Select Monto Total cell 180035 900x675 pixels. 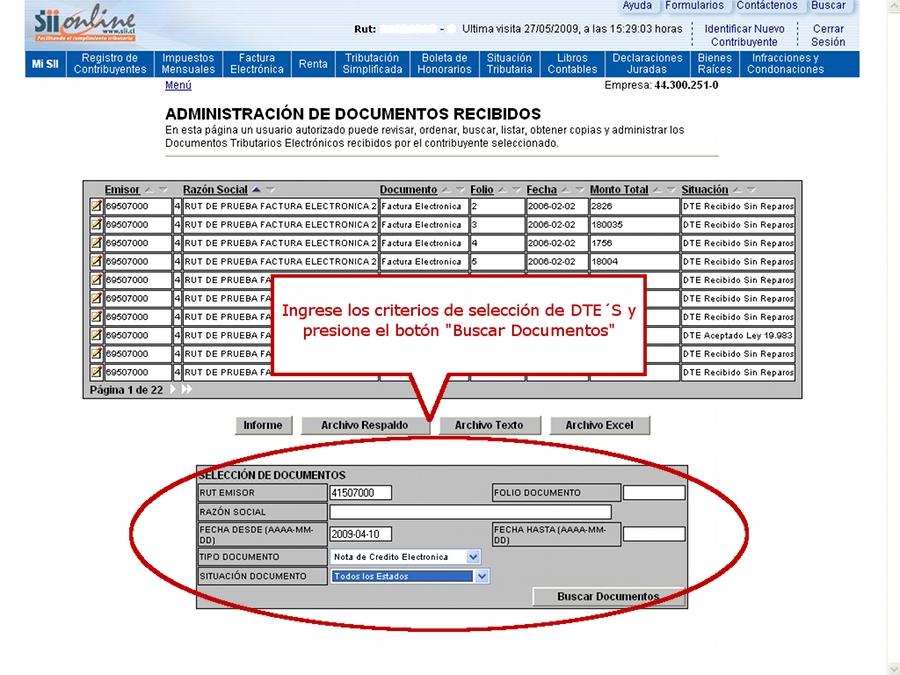[634, 224]
